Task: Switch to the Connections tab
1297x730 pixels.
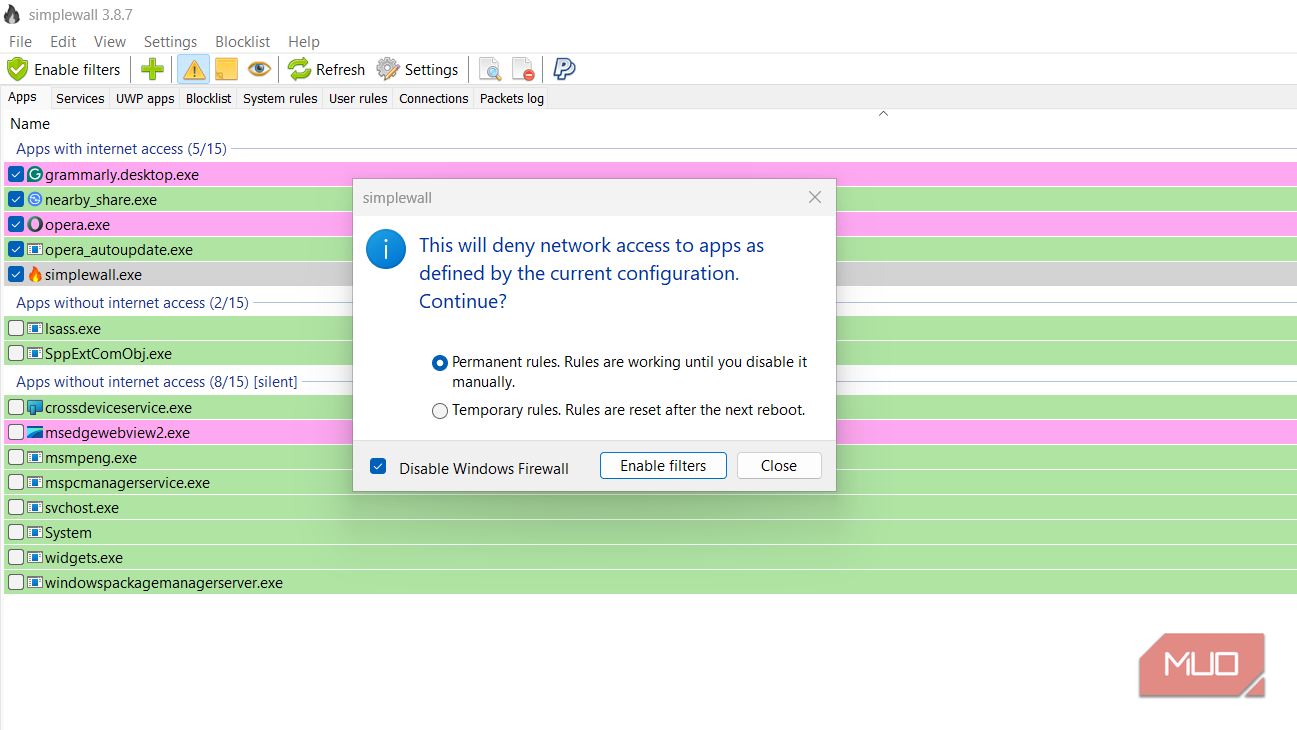Action: tap(433, 98)
